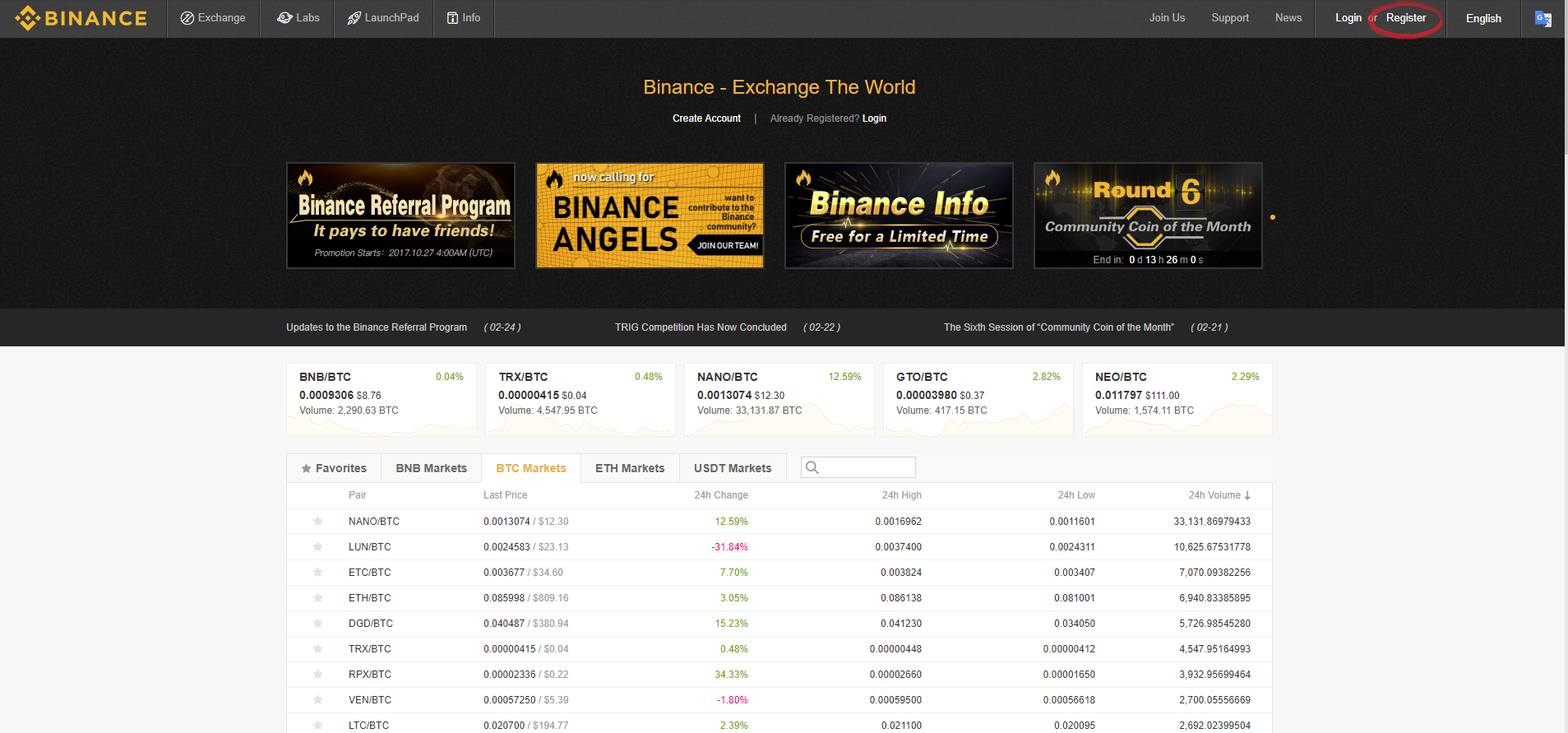Image resolution: width=1568 pixels, height=733 pixels.
Task: Sort by the 24h Change column
Action: [x=721, y=495]
